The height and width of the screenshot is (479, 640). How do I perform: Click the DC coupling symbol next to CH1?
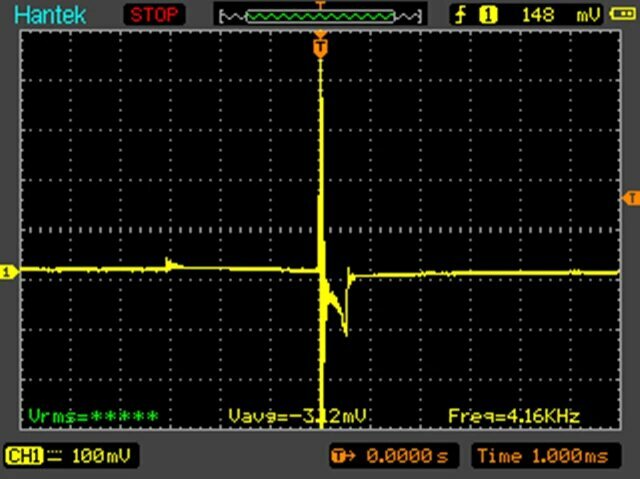(x=55, y=455)
